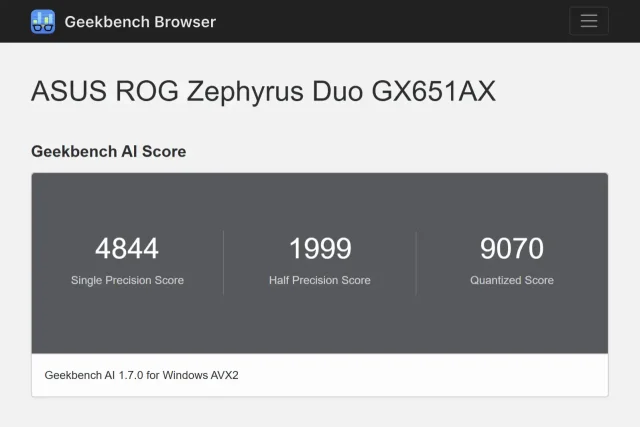
Task: Click the Geekbench glasses logo icon
Action: pyautogui.click(x=43, y=22)
